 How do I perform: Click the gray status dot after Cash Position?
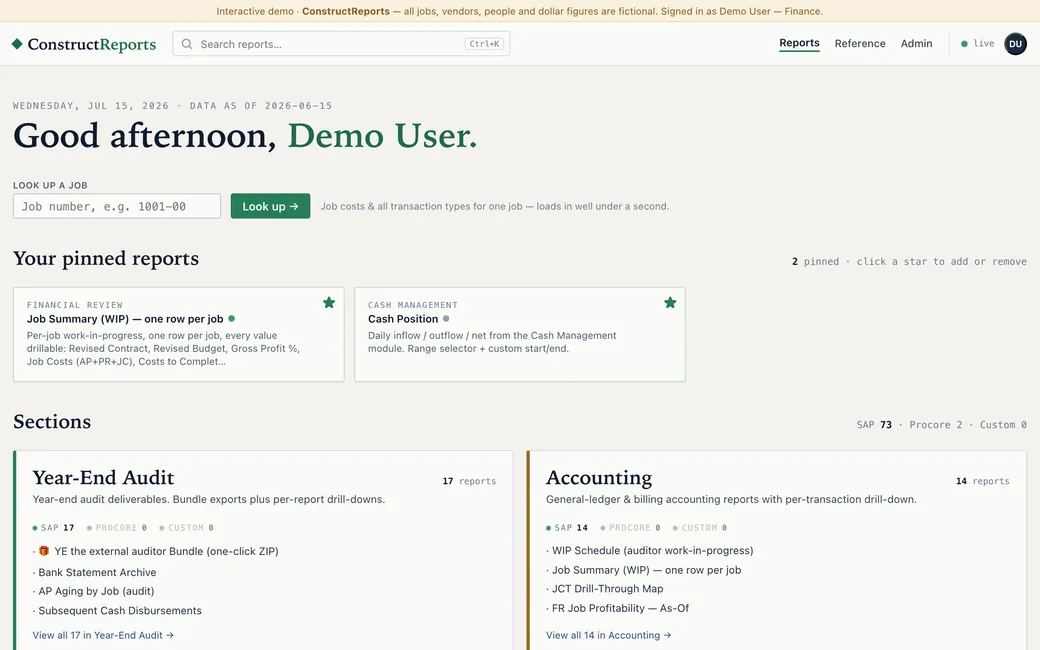[446, 318]
